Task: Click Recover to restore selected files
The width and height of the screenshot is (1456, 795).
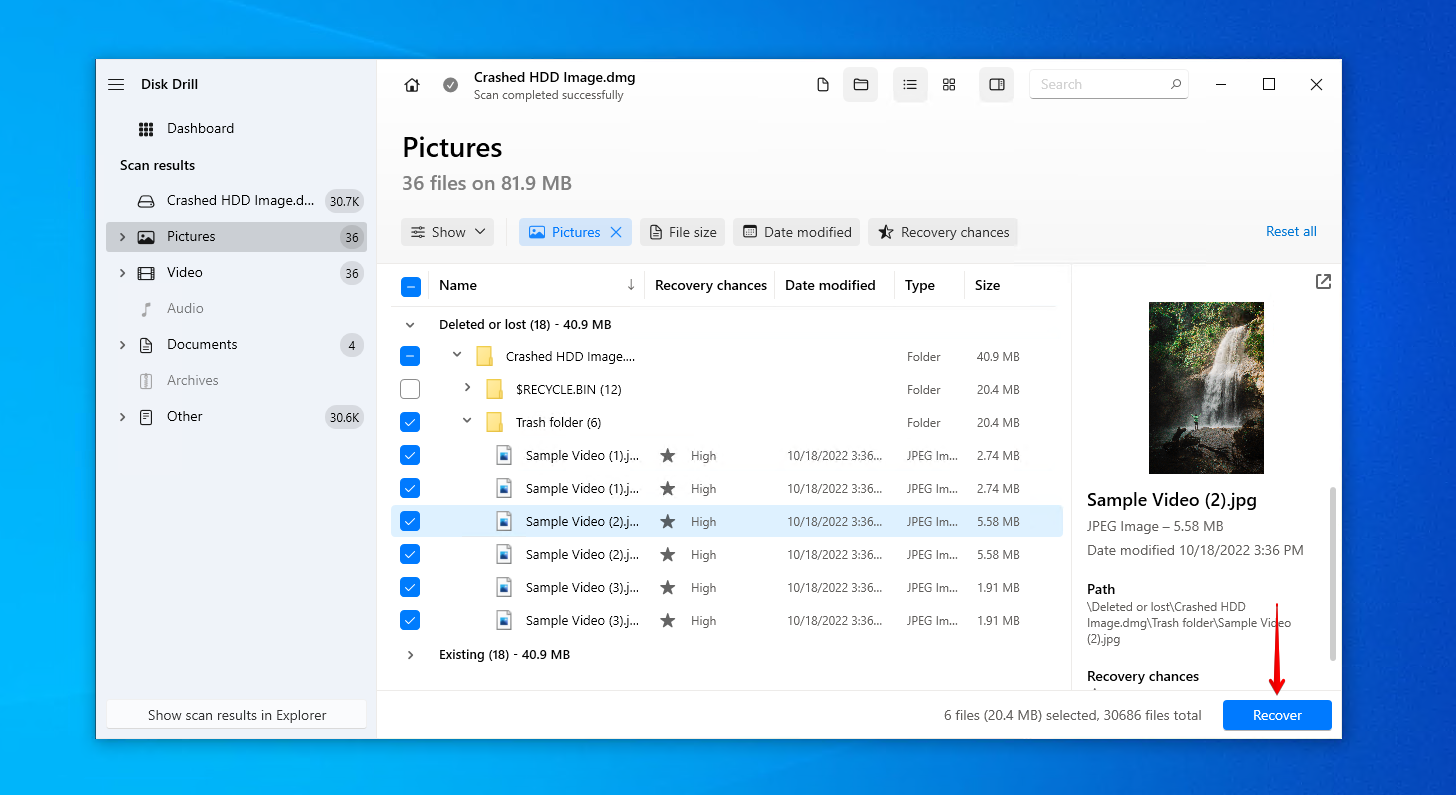Action: pyautogui.click(x=1277, y=715)
